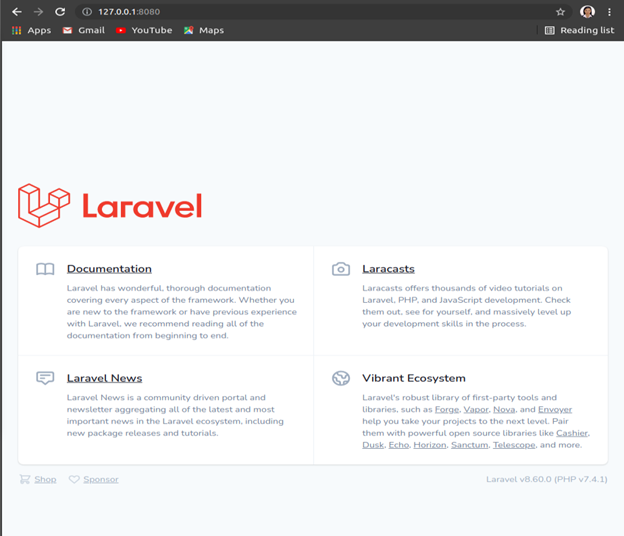Open the YouTube bookmark
Viewport: 624px width, 536px height.
click(x=144, y=30)
